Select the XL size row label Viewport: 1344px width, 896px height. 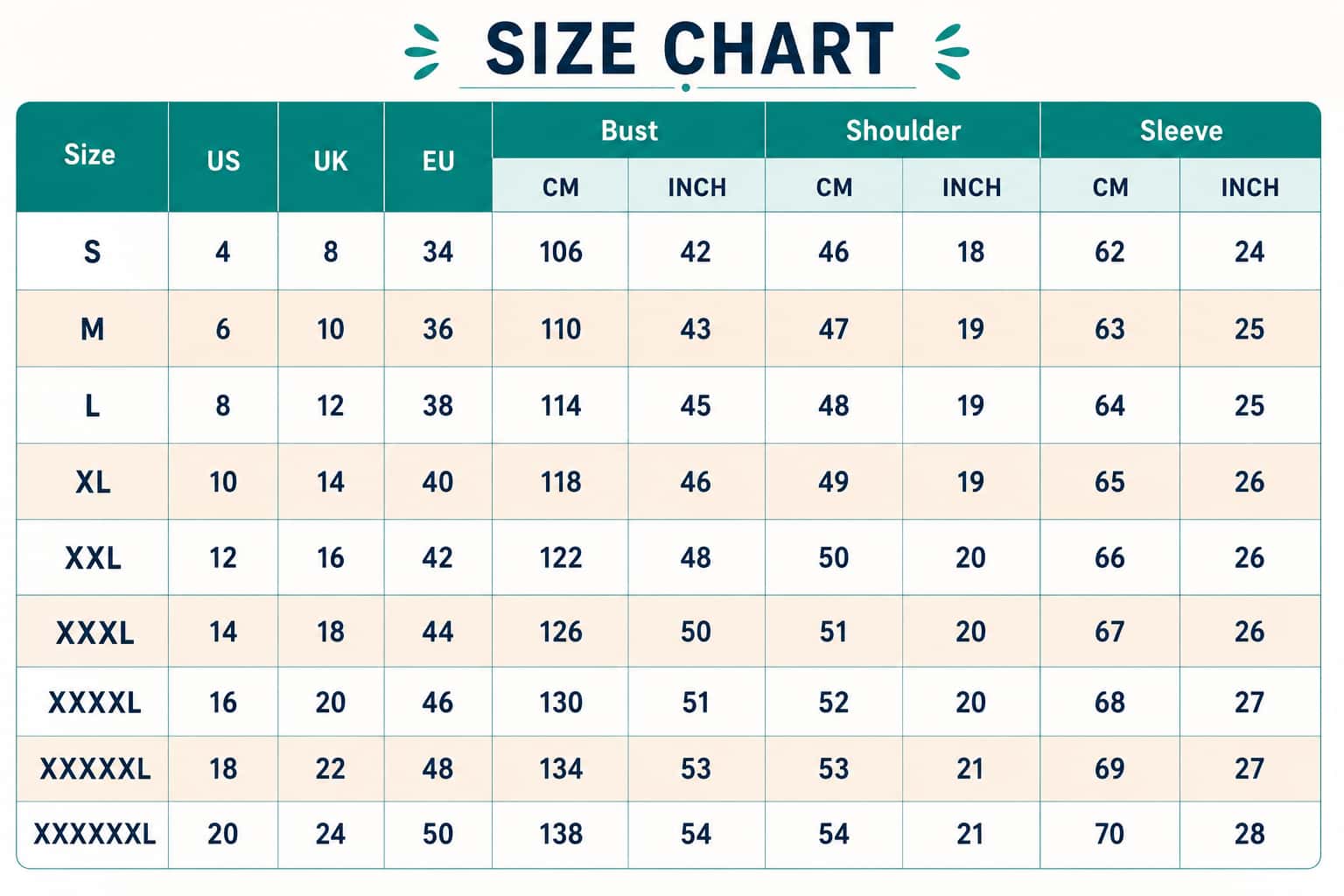coord(93,482)
